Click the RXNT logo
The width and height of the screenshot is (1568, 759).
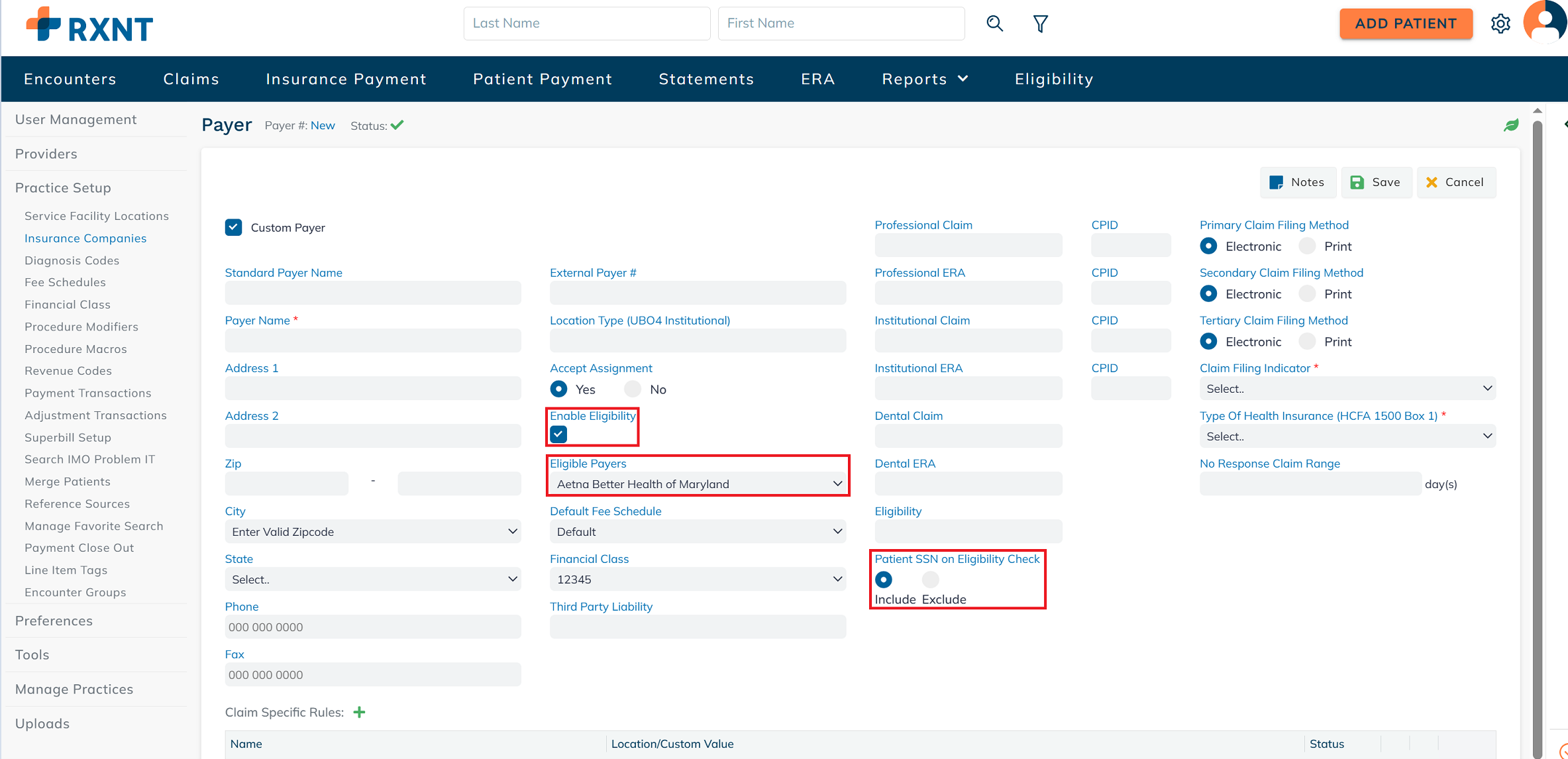pyautogui.click(x=89, y=25)
